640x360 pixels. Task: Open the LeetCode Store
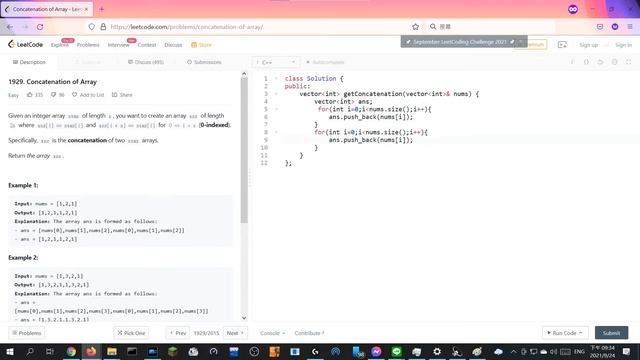[202, 45]
